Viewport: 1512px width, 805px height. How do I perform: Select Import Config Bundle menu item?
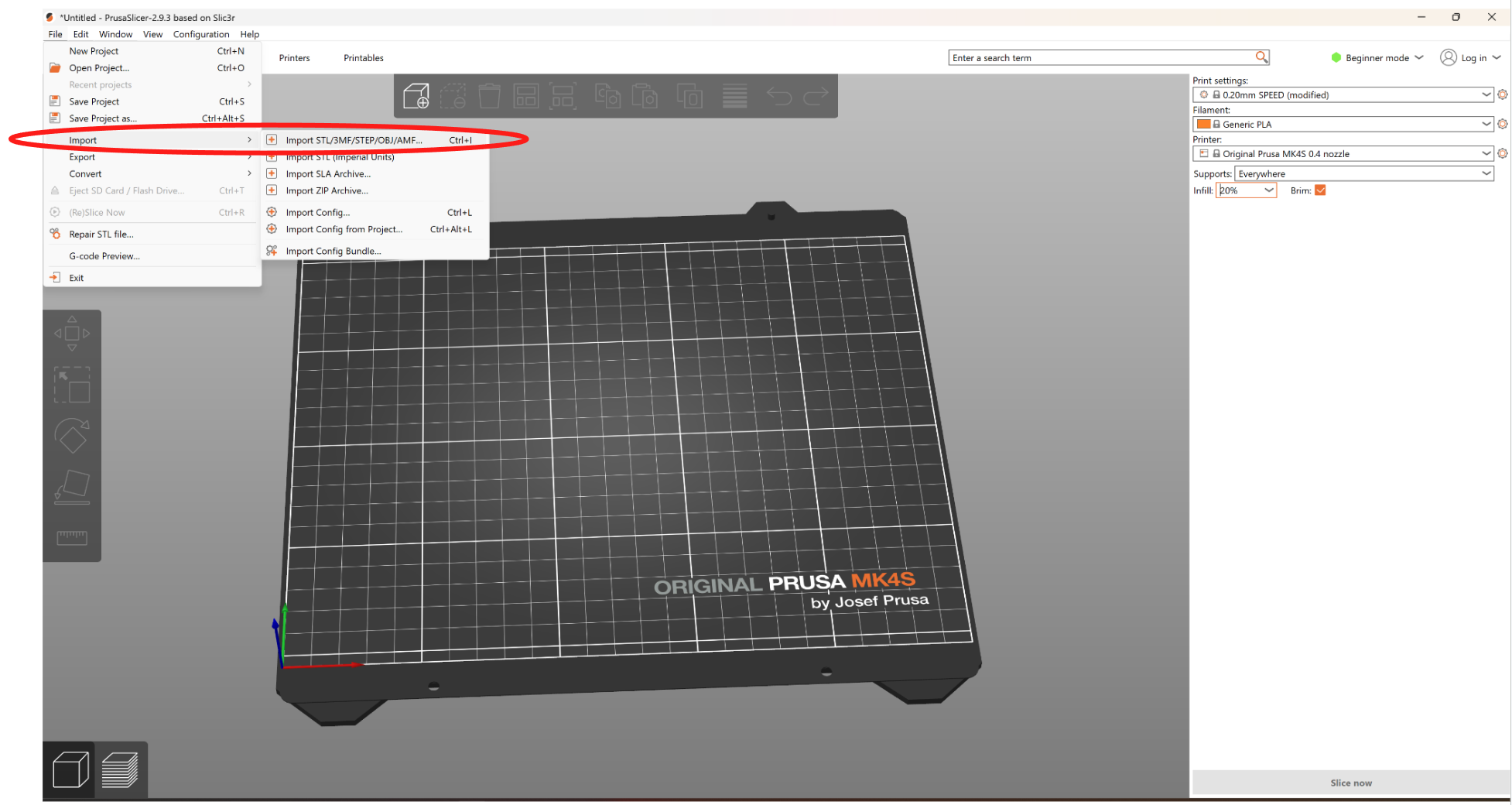click(x=333, y=251)
